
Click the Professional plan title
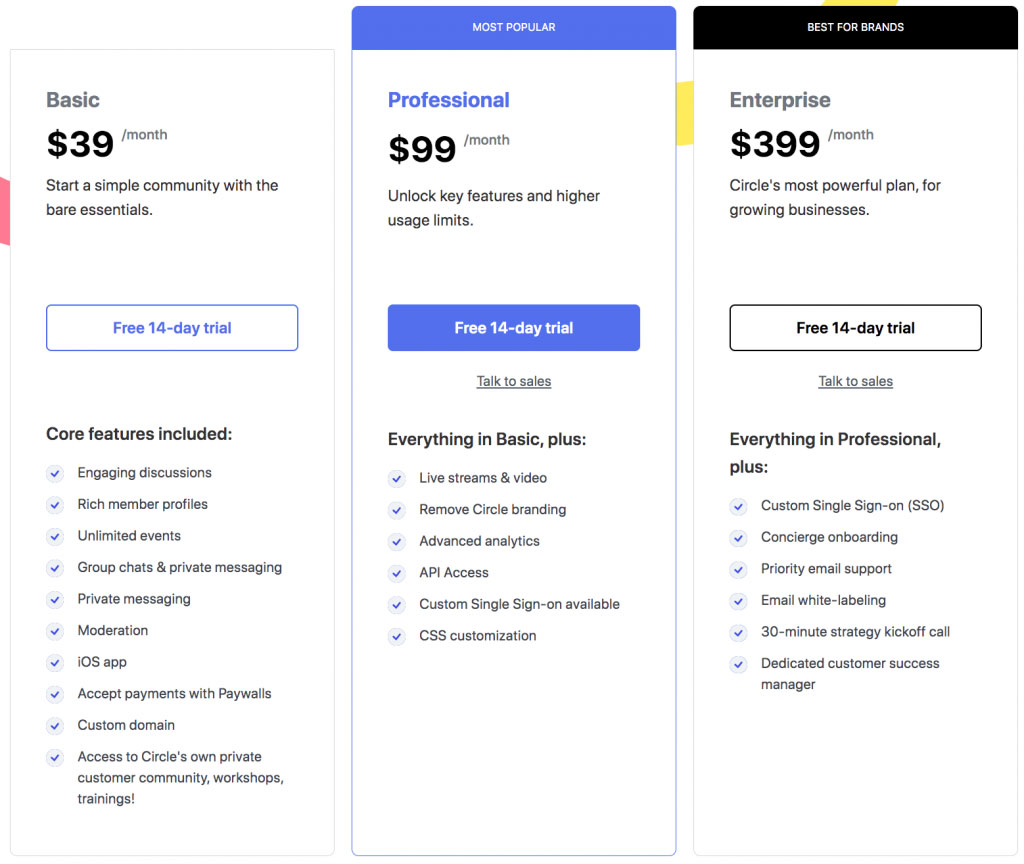pos(449,100)
